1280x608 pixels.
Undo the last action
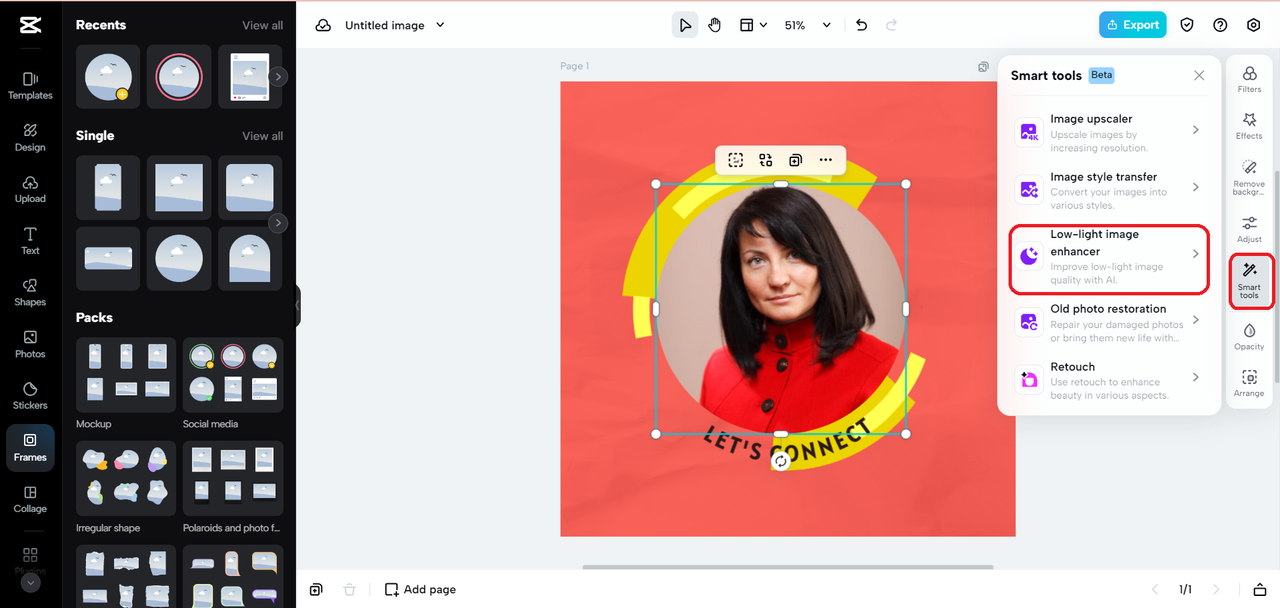[862, 25]
